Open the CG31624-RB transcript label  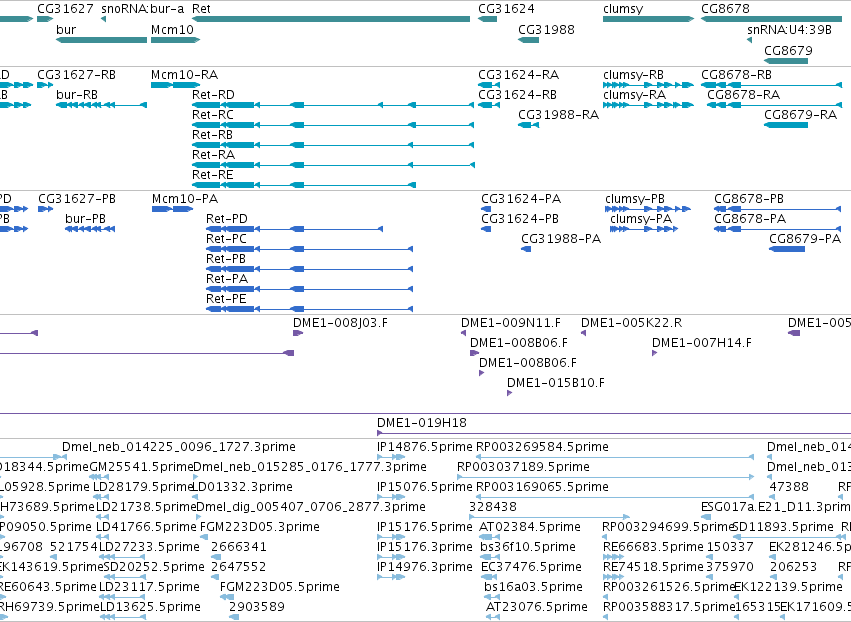click(x=518, y=94)
